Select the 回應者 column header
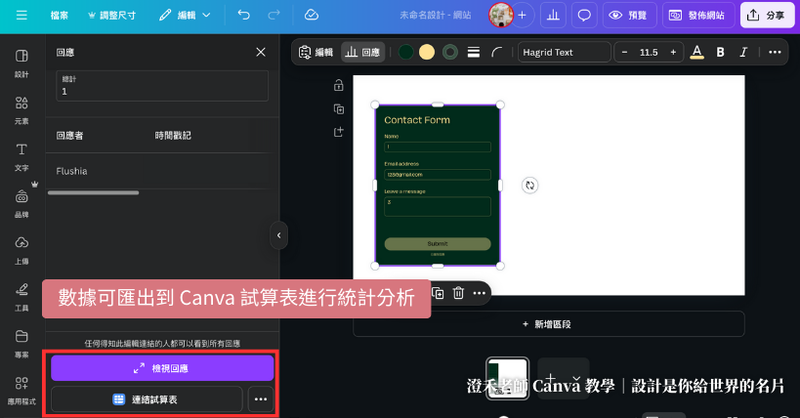Image resolution: width=800 pixels, height=418 pixels. tap(70, 135)
